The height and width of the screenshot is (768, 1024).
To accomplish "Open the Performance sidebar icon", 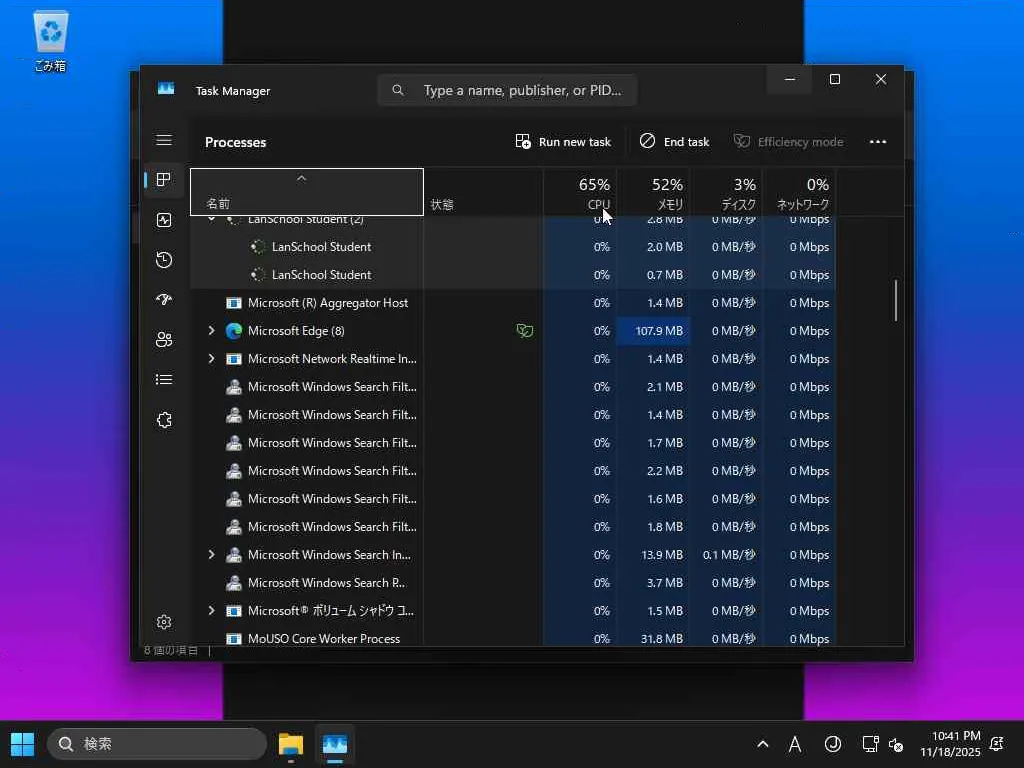I will click(x=164, y=220).
